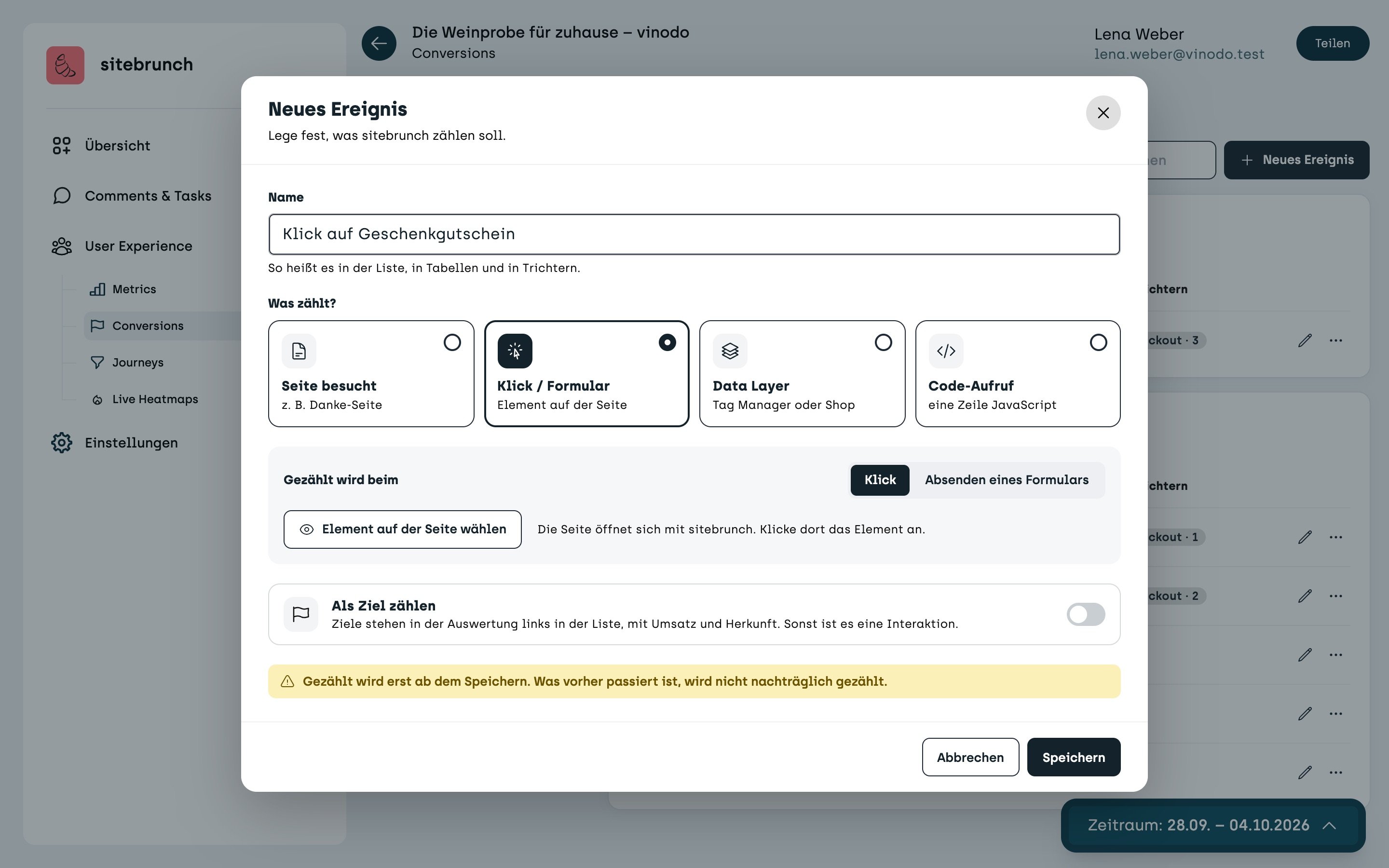This screenshot has width=1389, height=868.
Task: Click the Journeys funnel icon
Action: point(97,363)
